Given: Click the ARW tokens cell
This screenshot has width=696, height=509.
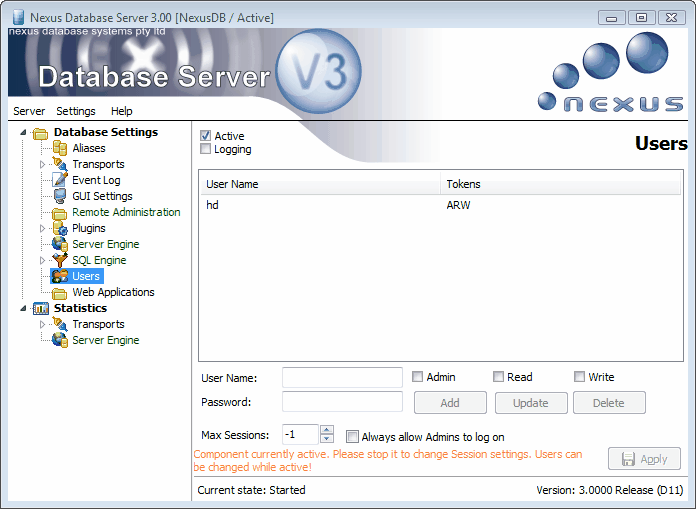Looking at the screenshot, I should click(x=459, y=205).
